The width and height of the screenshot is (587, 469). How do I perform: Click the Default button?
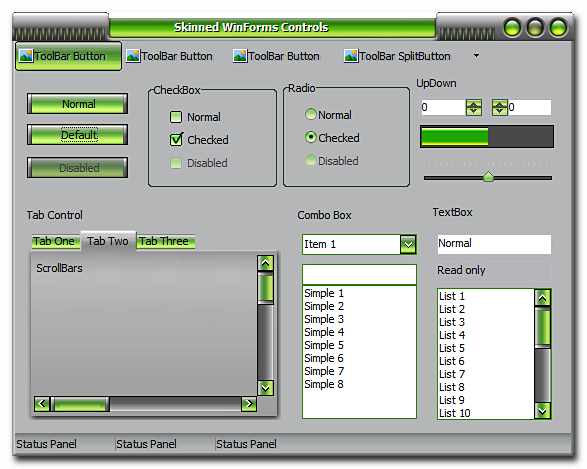(77, 135)
